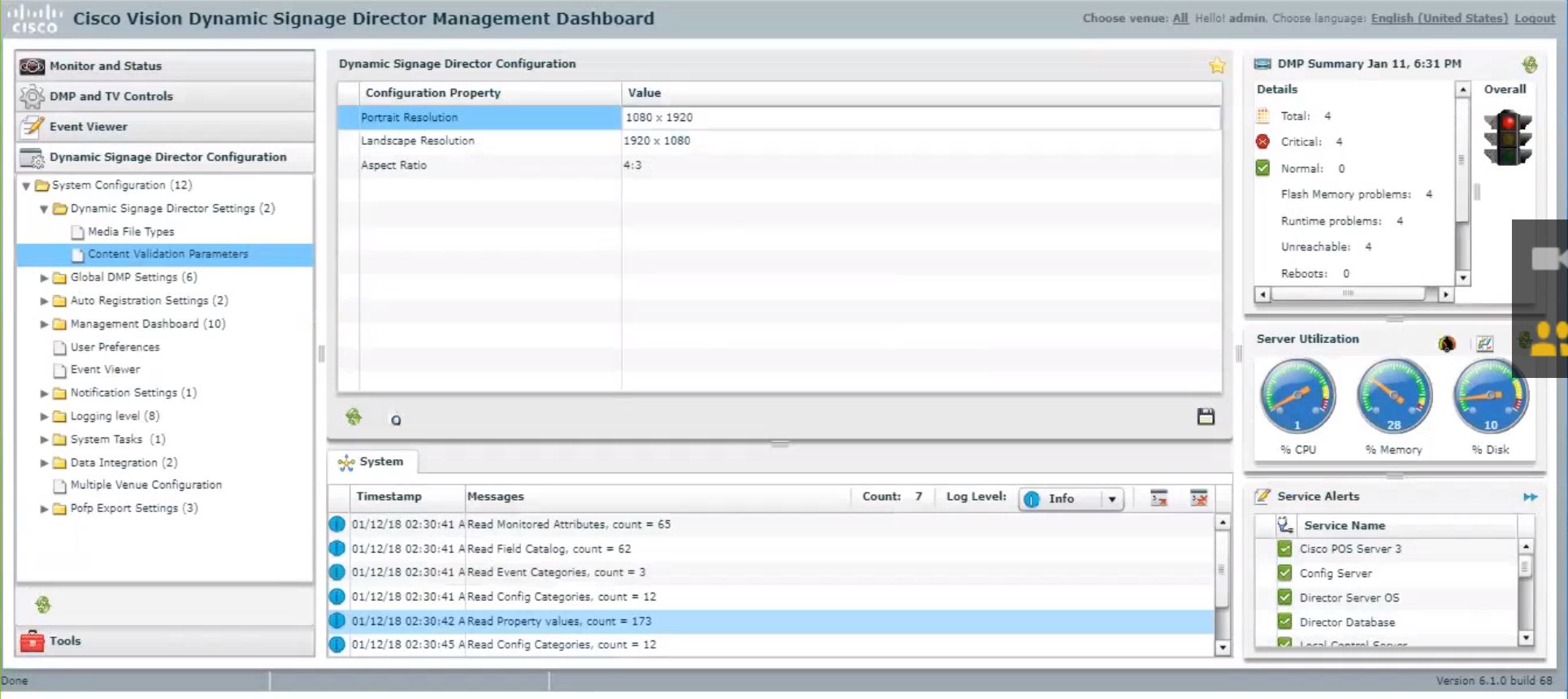This screenshot has height=699, width=1568.
Task: Click the red Critical status icon
Action: (1262, 142)
